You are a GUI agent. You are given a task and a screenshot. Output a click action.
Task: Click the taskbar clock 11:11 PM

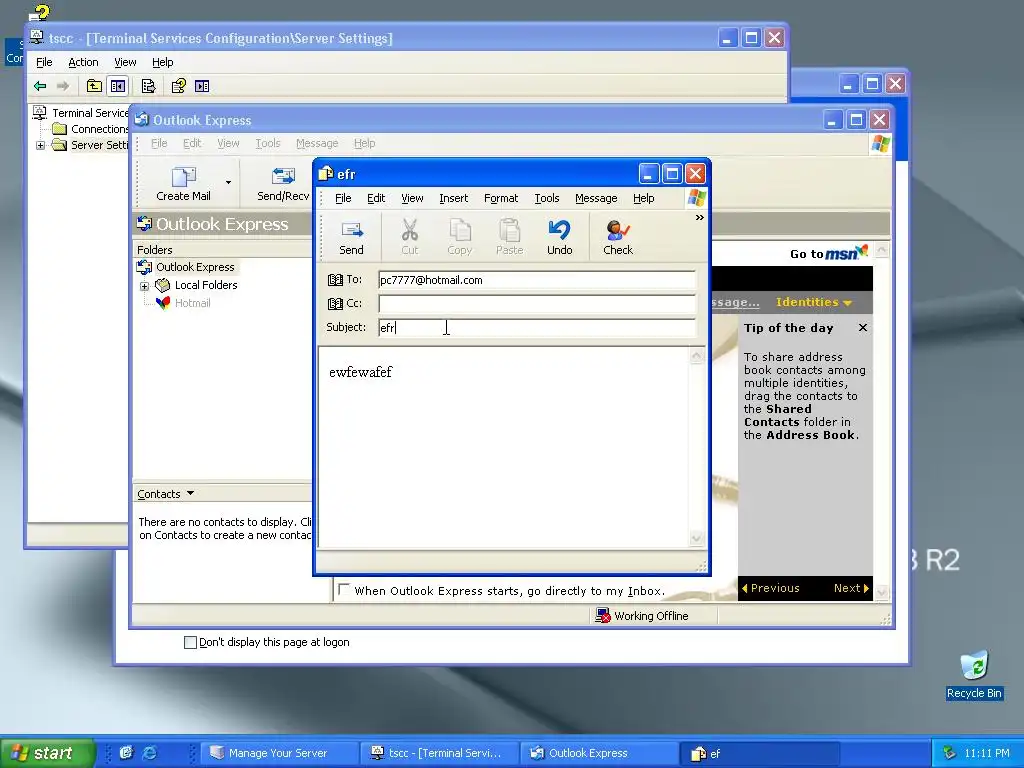point(987,753)
